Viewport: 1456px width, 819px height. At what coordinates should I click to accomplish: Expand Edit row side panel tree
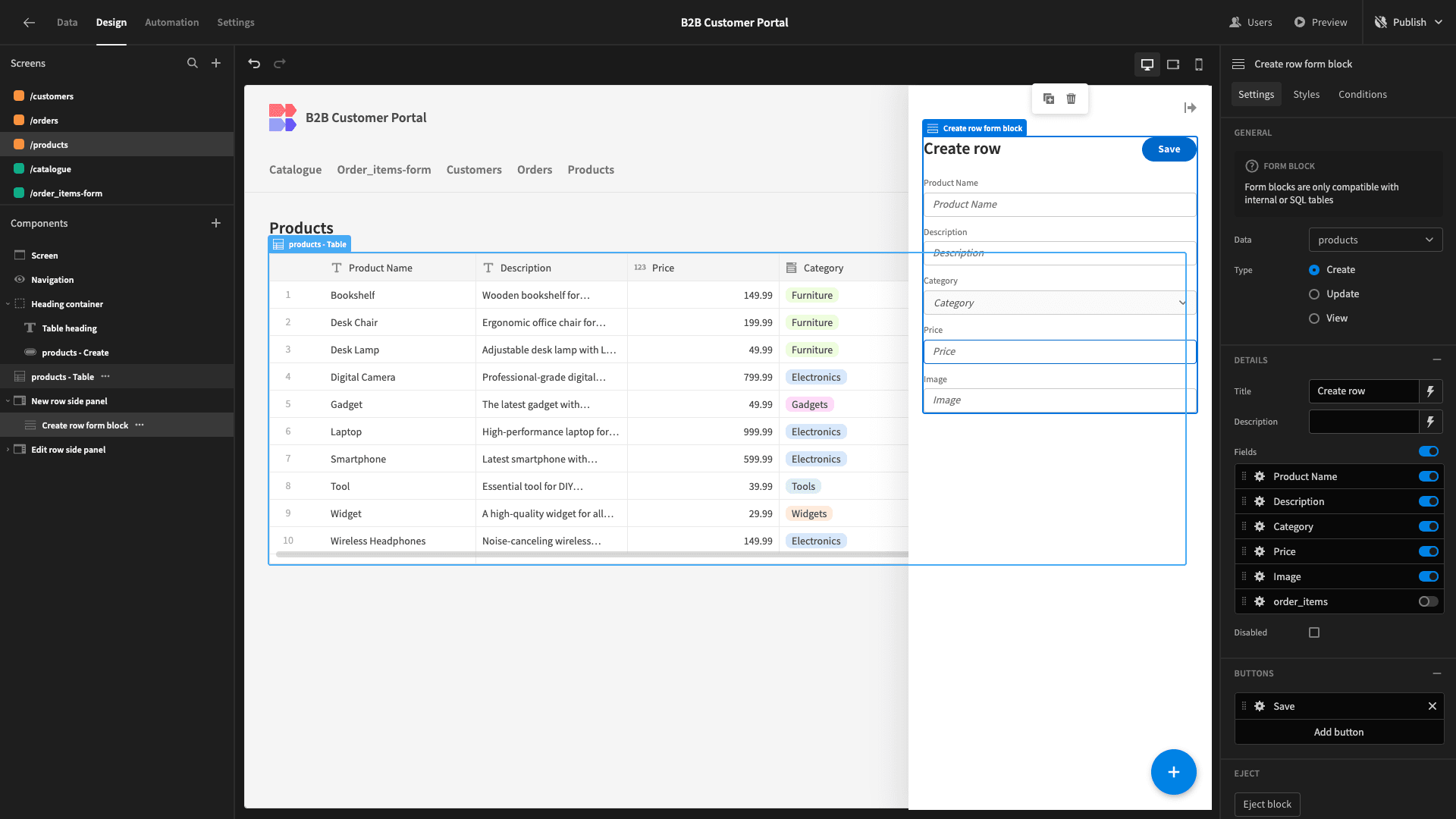8,450
